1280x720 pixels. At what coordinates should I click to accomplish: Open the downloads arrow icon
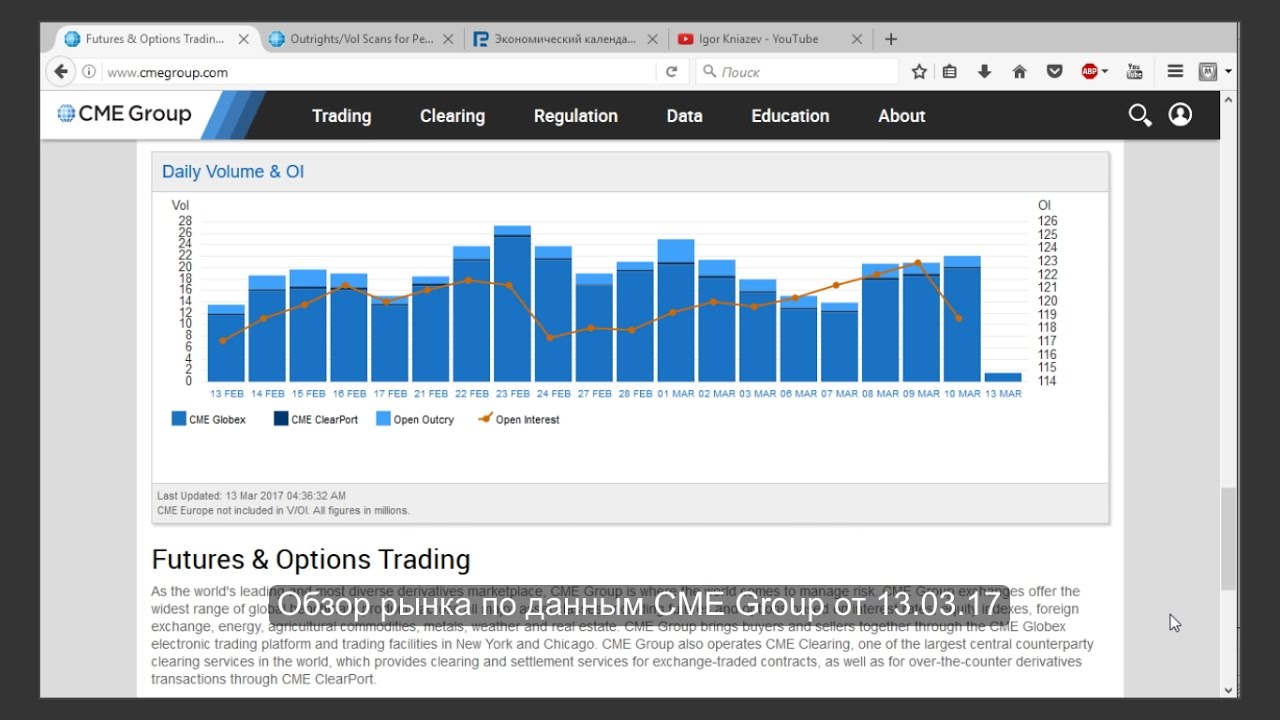point(984,72)
